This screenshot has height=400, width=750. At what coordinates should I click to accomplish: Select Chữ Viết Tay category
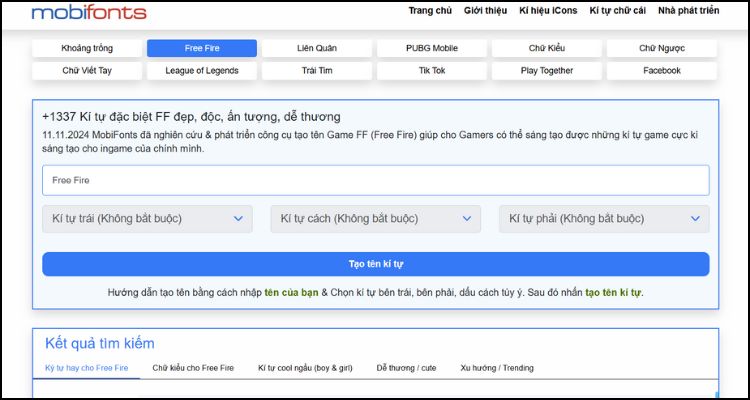[x=87, y=71]
